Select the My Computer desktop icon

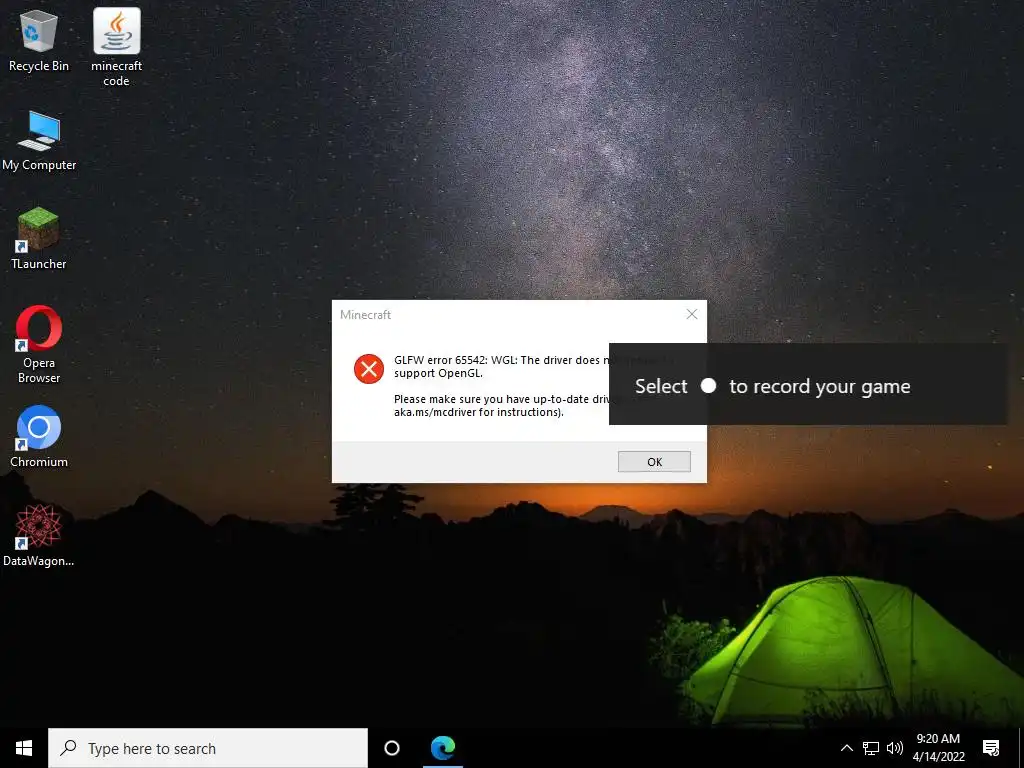coord(39,140)
